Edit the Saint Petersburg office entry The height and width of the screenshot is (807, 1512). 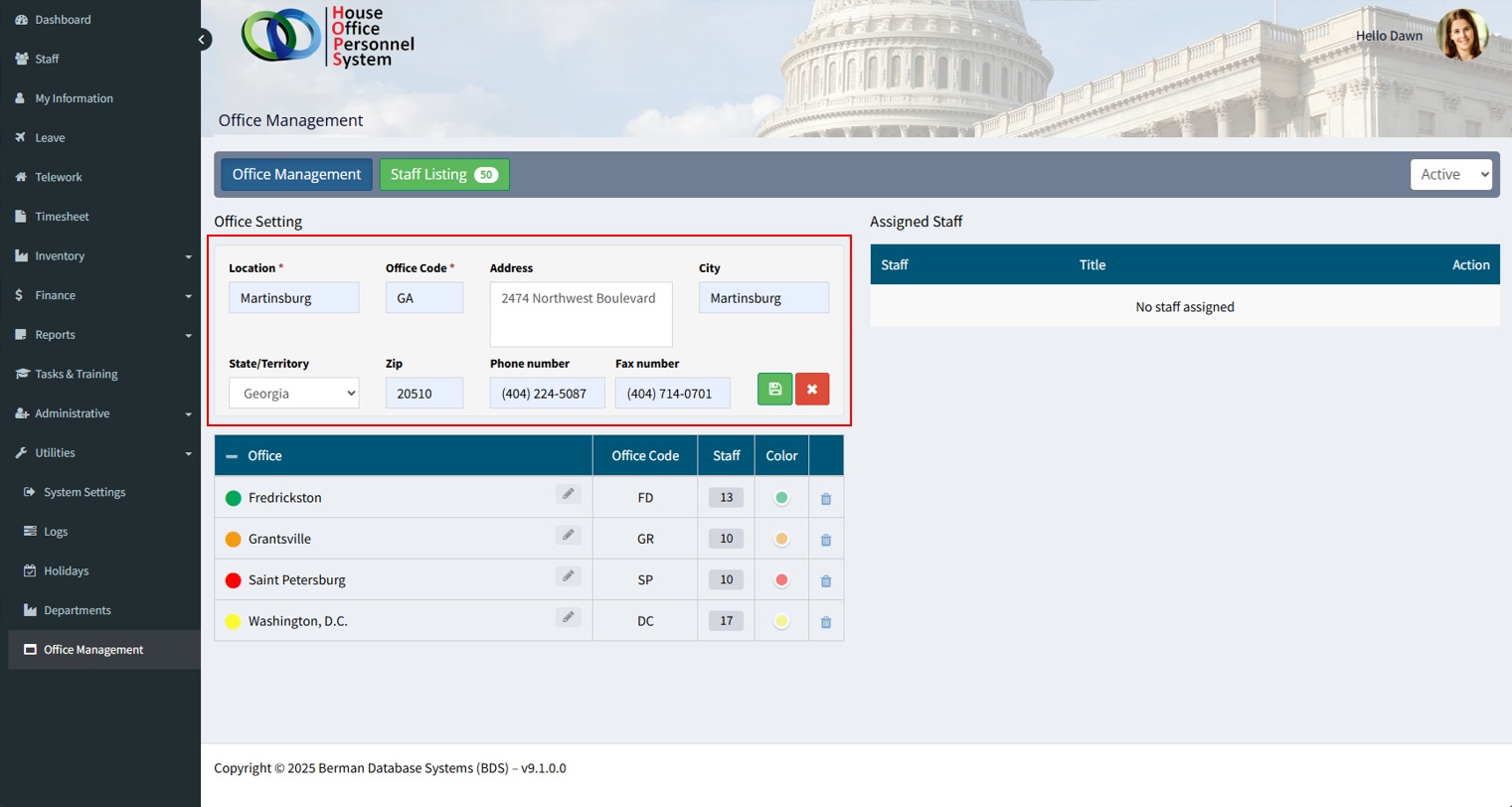point(568,576)
